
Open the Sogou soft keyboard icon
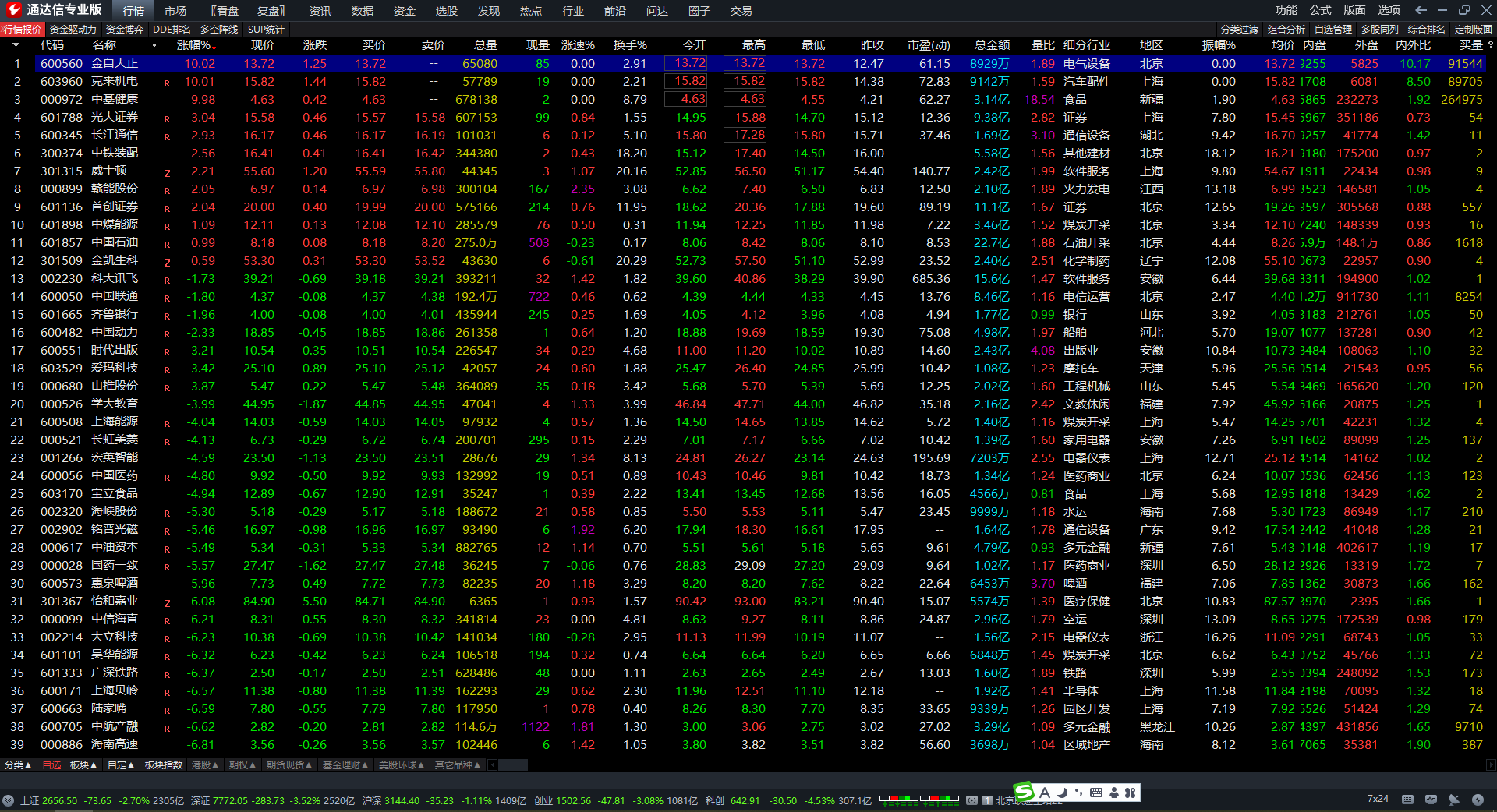[x=1096, y=793]
